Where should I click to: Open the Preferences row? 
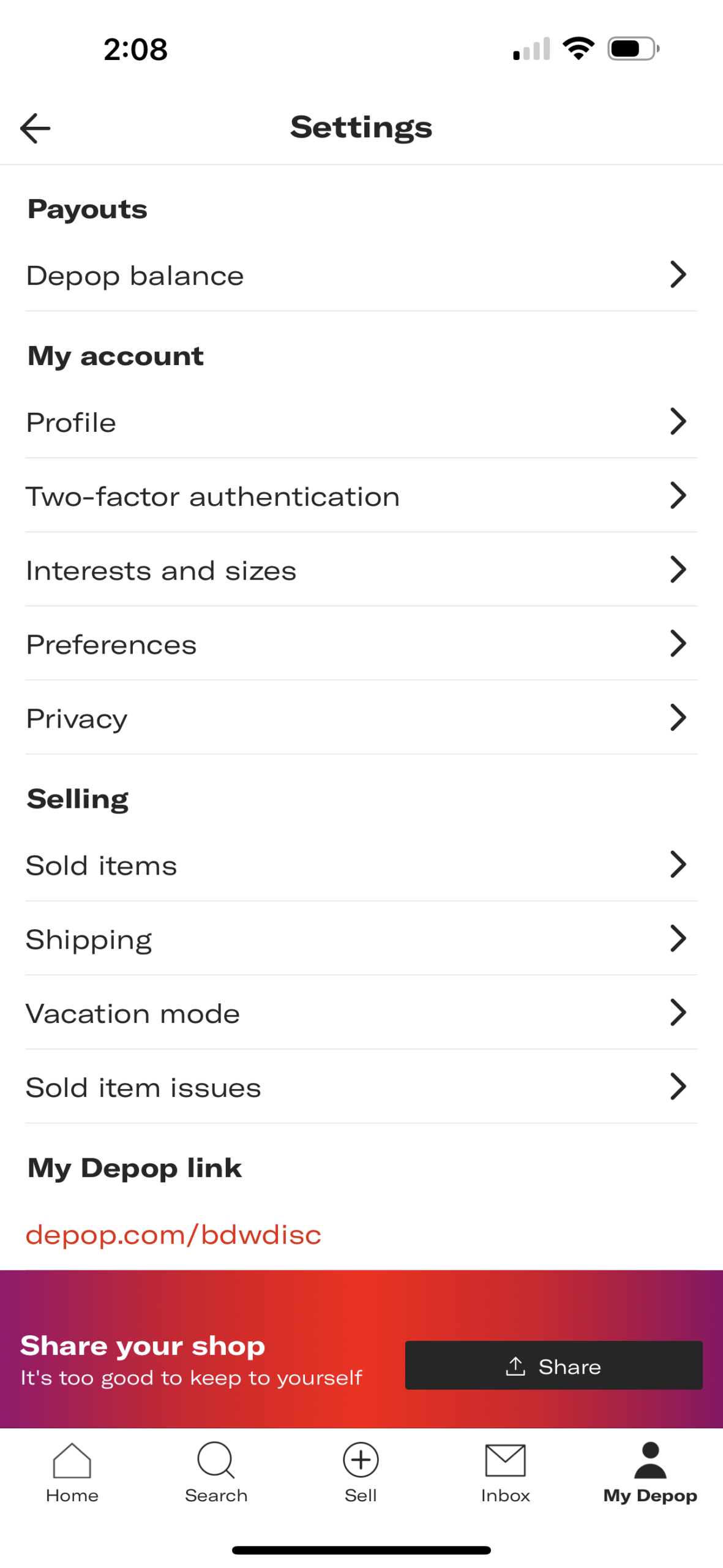coord(361,644)
